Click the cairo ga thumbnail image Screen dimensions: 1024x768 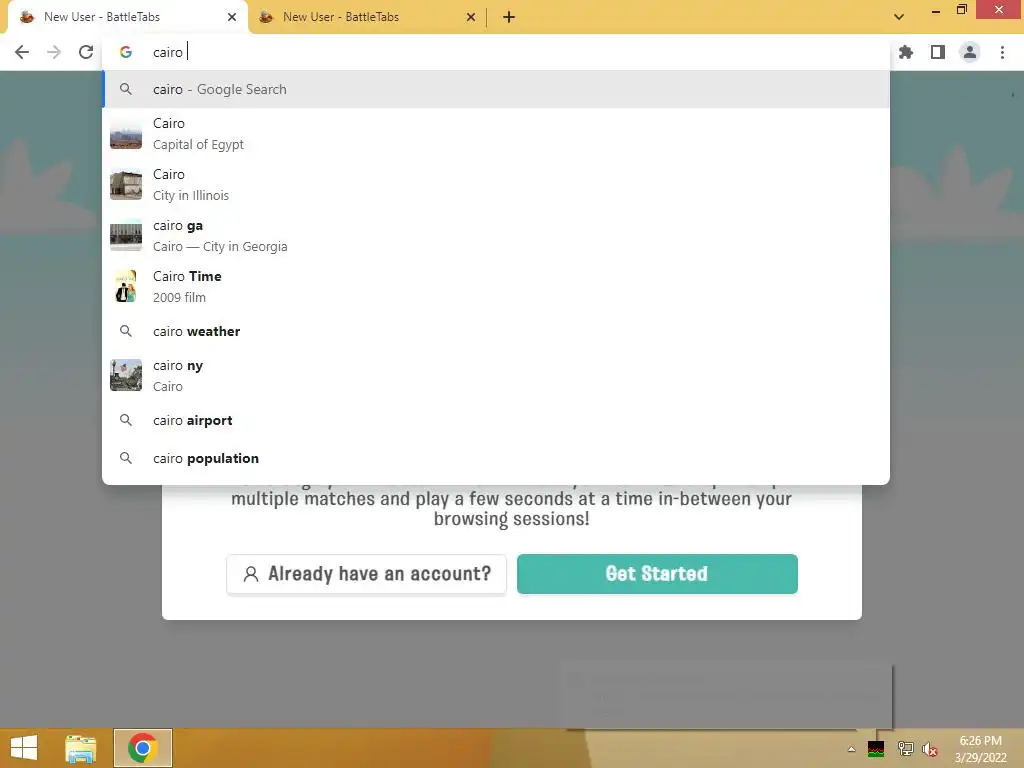[x=126, y=236]
